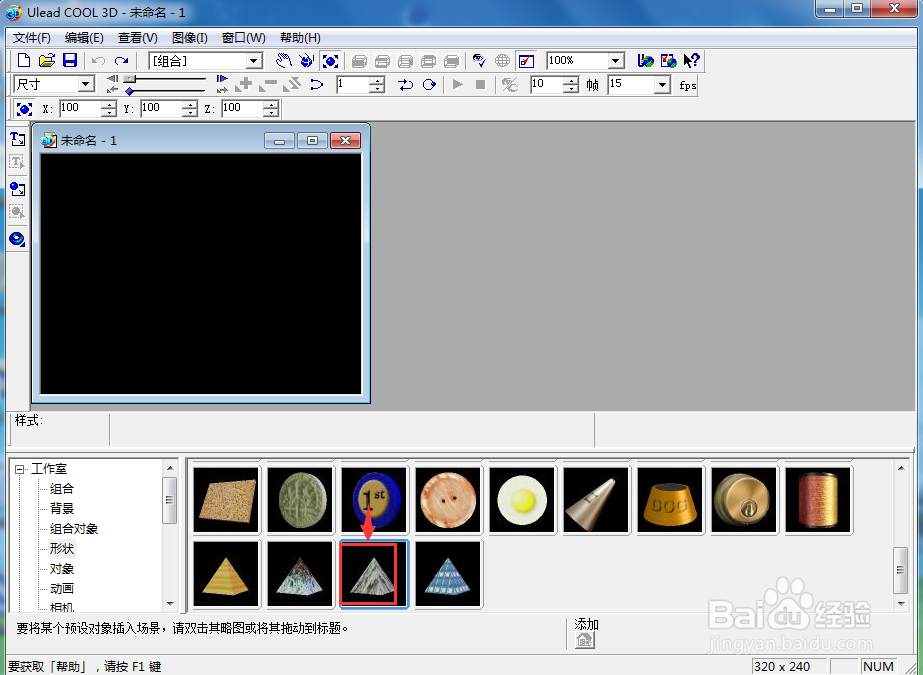Image resolution: width=923 pixels, height=675 pixels.
Task: Play the animation
Action: [457, 84]
